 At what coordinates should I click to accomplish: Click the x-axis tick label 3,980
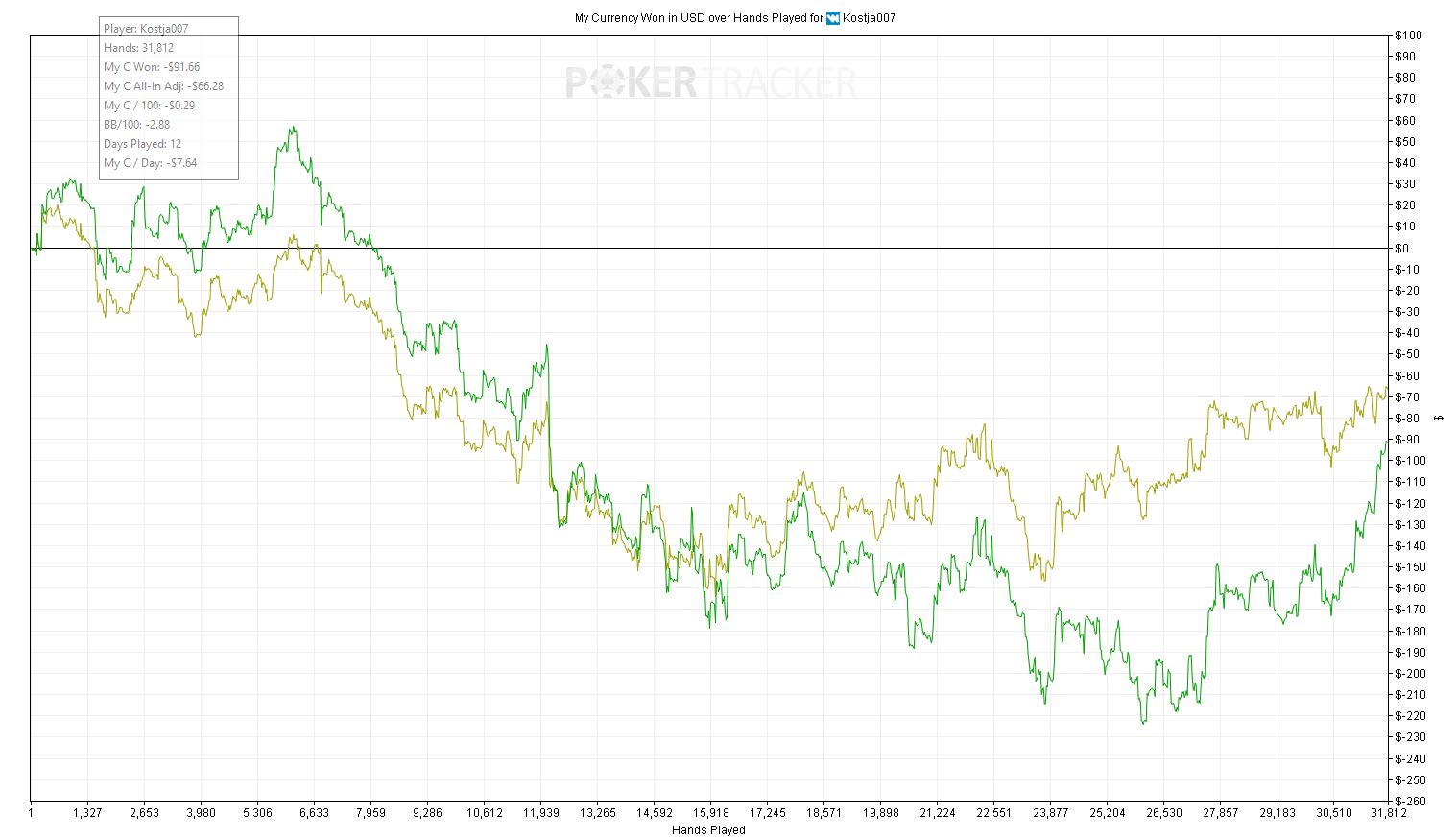click(x=201, y=813)
